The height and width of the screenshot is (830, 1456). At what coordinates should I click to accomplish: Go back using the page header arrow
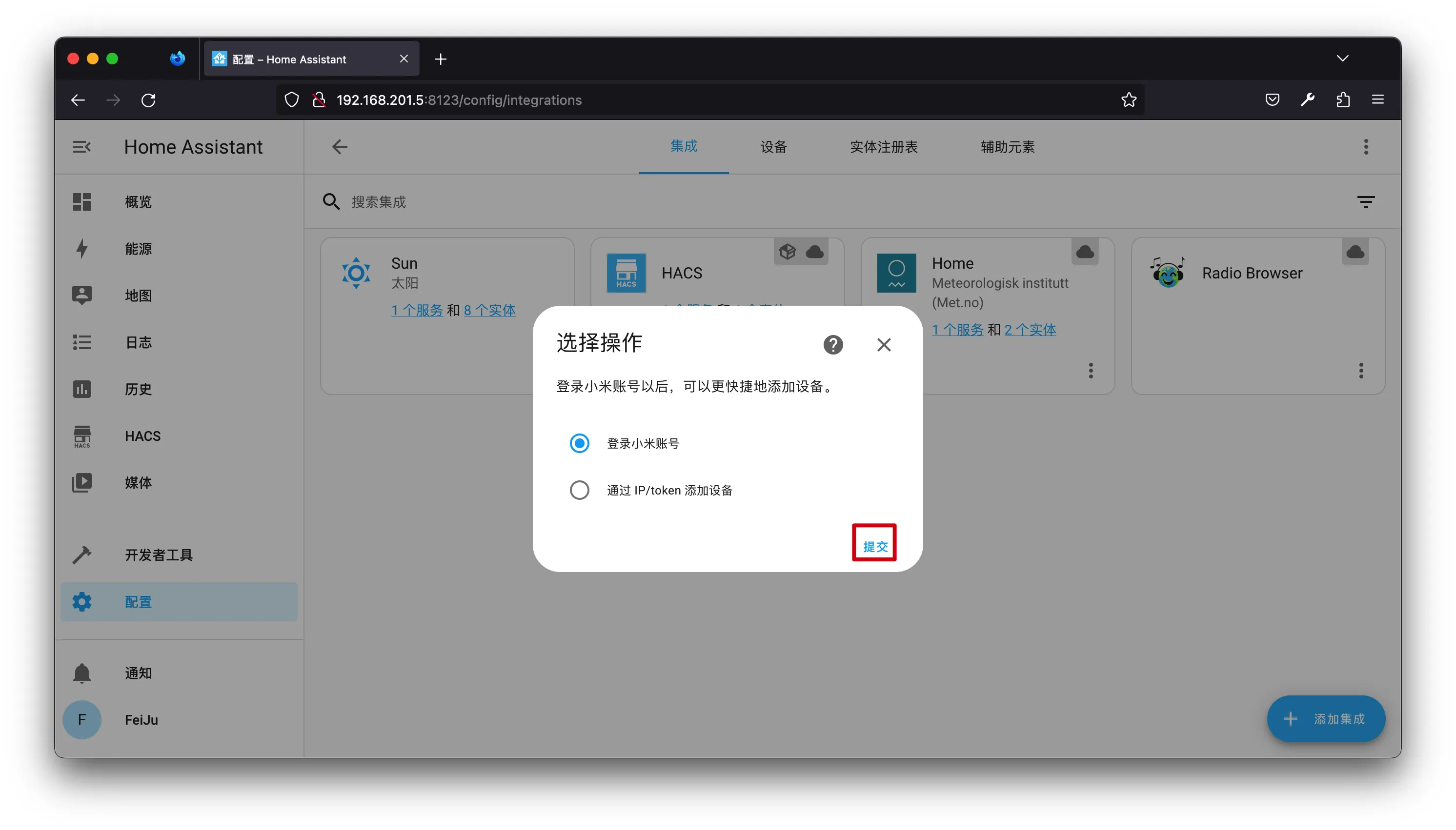[x=340, y=147]
